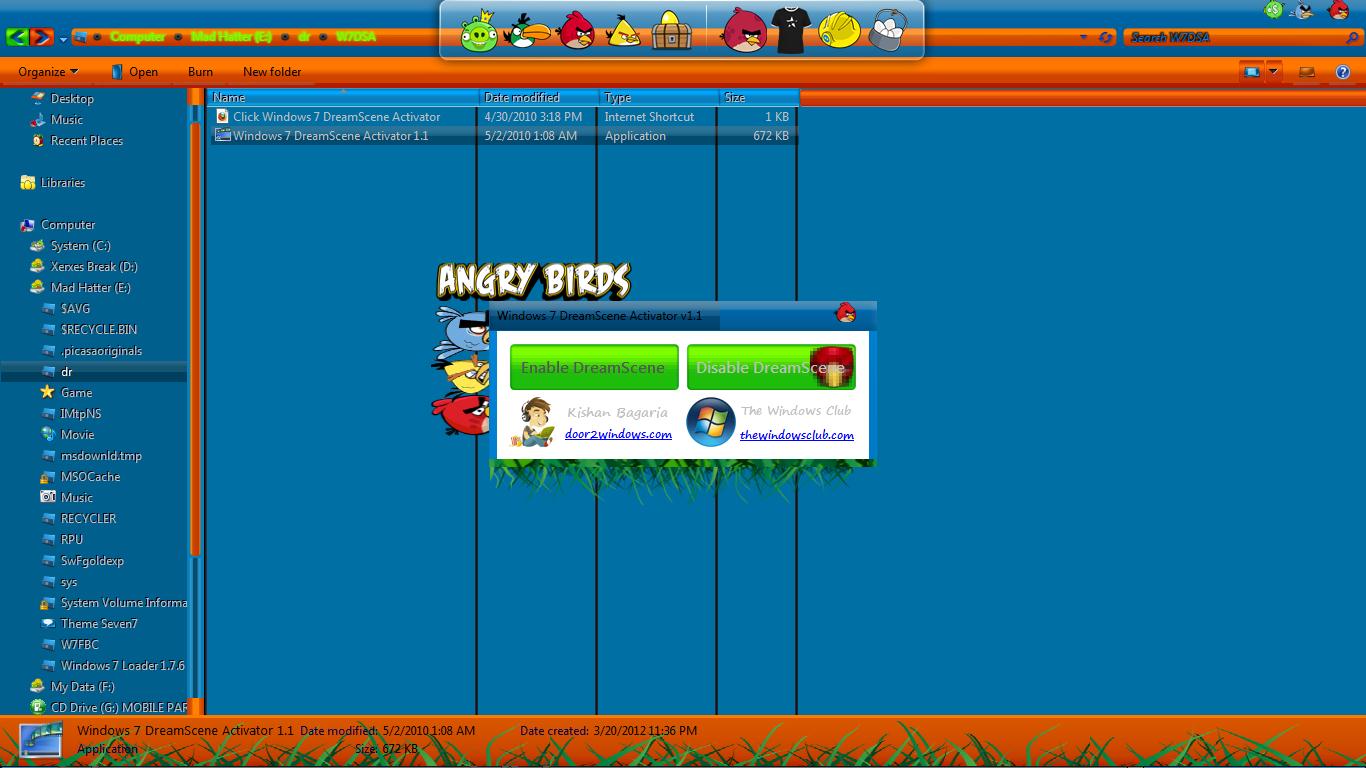The image size is (1366, 768).
Task: Open the thewindowsclub.com link
Action: click(797, 435)
